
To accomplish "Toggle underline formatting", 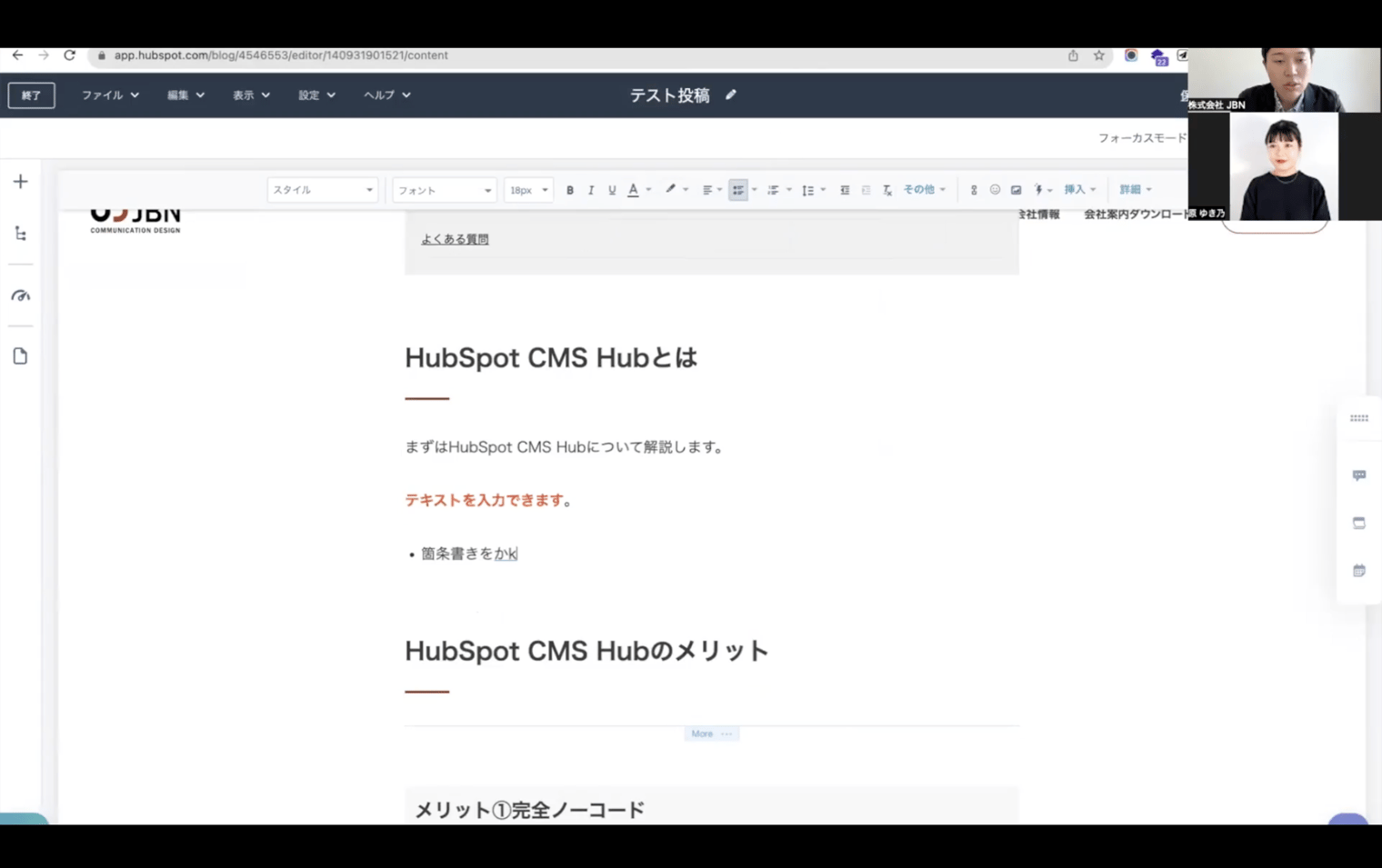I will [612, 190].
